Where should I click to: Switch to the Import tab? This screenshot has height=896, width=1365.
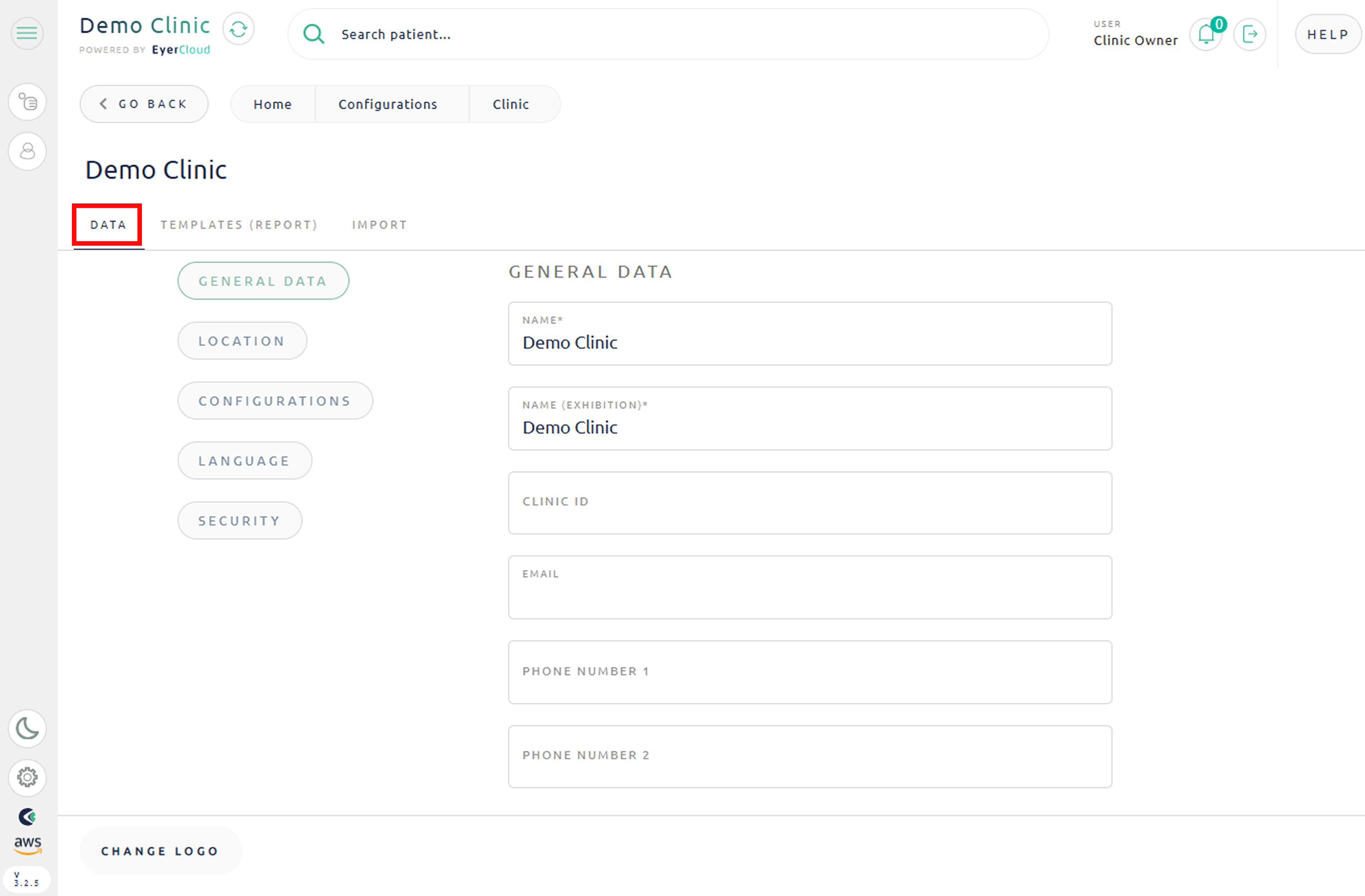[379, 225]
